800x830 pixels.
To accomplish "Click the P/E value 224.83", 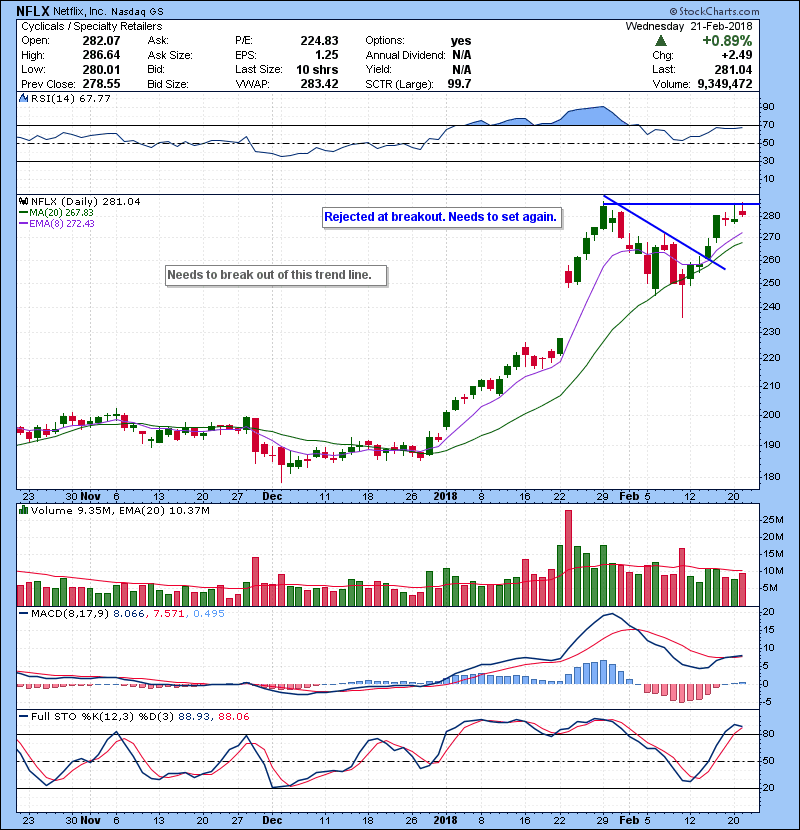I will (x=319, y=41).
